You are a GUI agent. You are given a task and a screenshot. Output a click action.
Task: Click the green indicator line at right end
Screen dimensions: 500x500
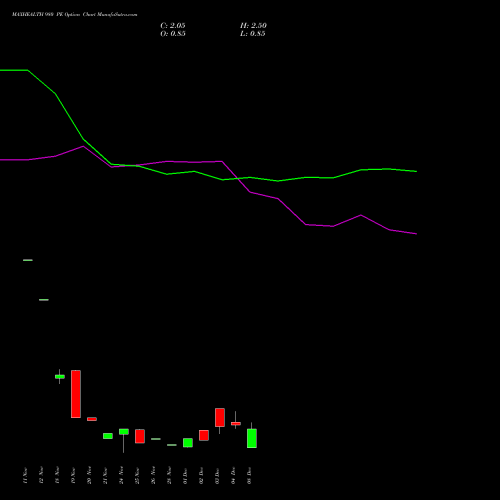415,171
